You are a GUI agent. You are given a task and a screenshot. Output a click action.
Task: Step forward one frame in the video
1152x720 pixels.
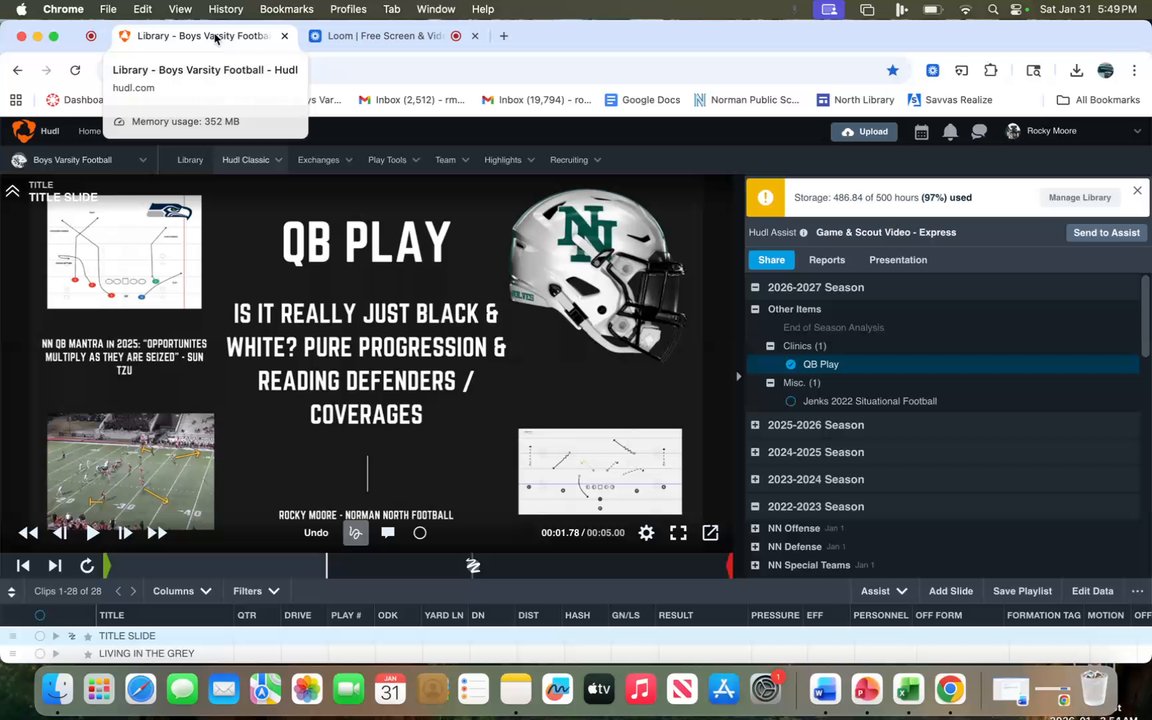(125, 533)
